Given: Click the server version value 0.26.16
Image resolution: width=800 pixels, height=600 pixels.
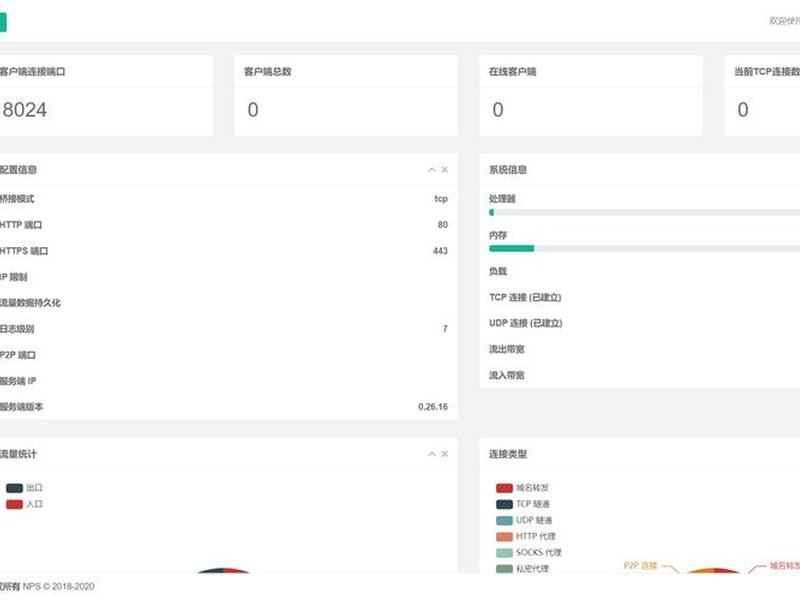Looking at the screenshot, I should 433,407.
